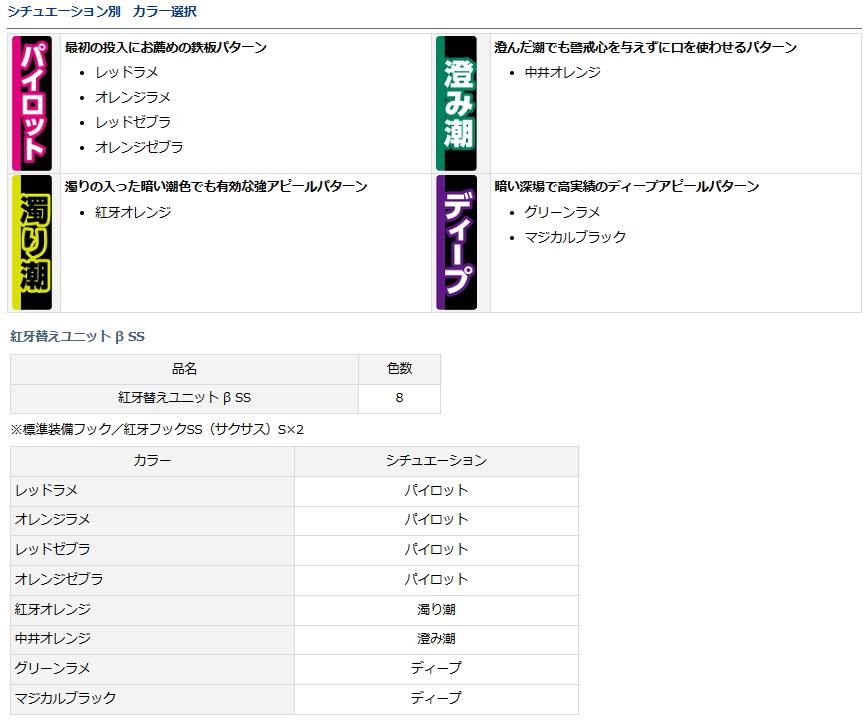The image size is (868, 722).
Task: Click the 紅牙替えユニット β SS section title
Action: 77,337
